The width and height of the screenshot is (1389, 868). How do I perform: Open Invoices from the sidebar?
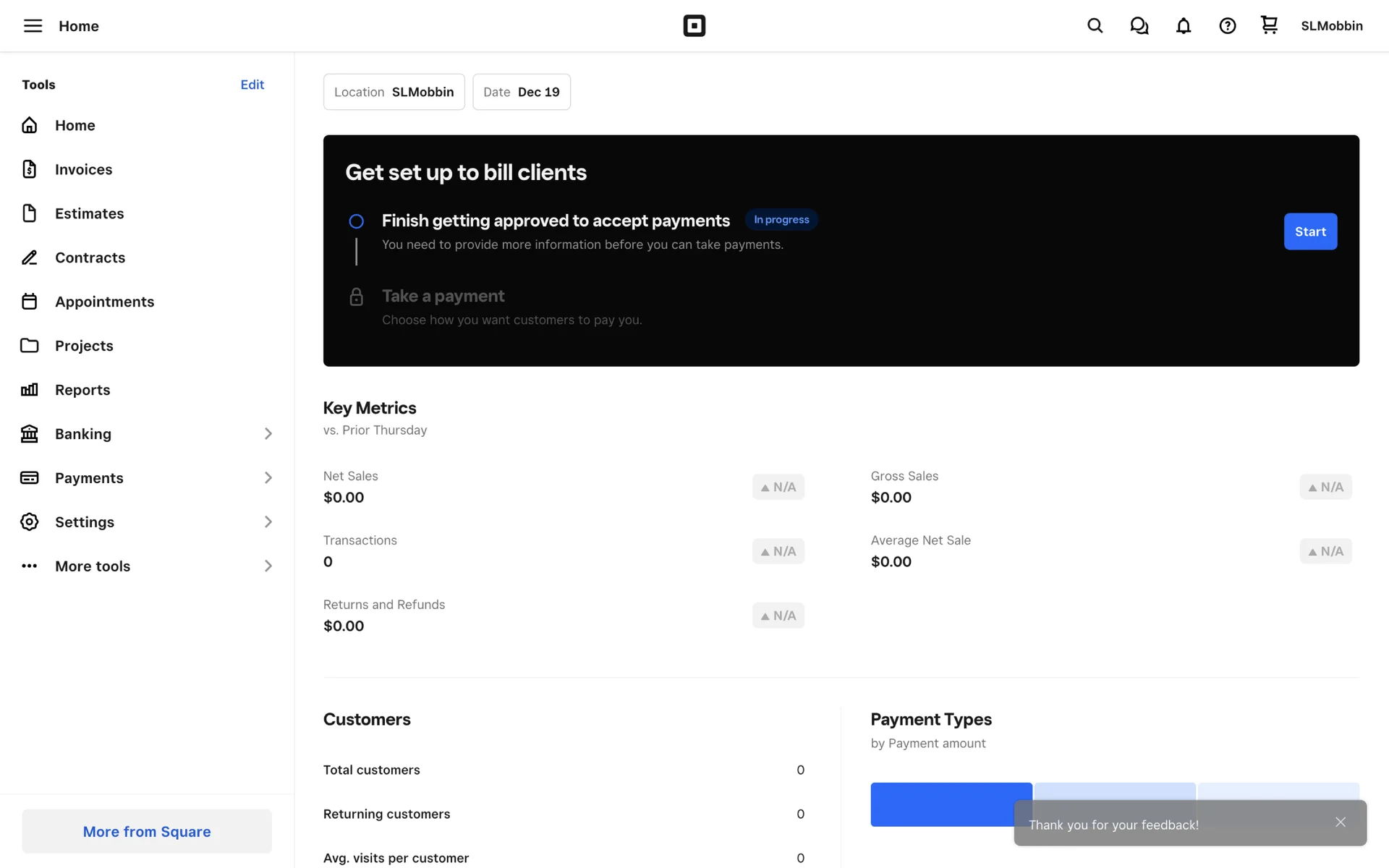(83, 169)
